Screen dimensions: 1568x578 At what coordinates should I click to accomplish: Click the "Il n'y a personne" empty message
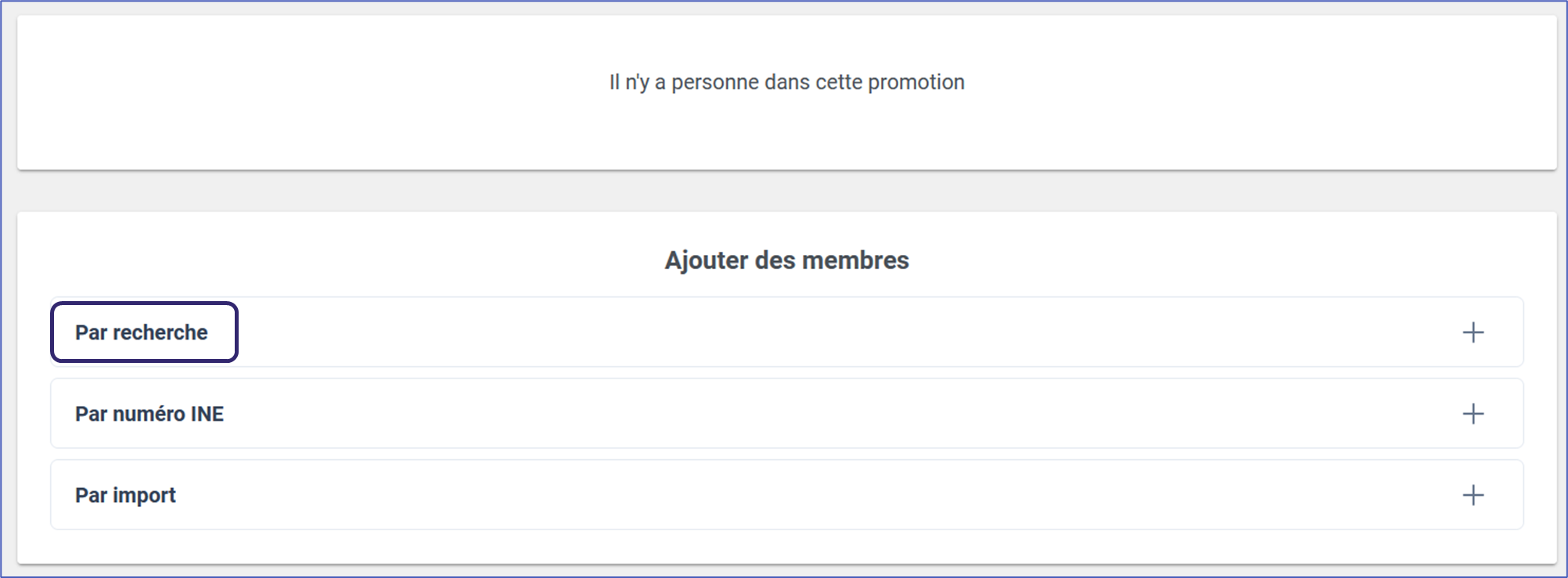point(786,82)
